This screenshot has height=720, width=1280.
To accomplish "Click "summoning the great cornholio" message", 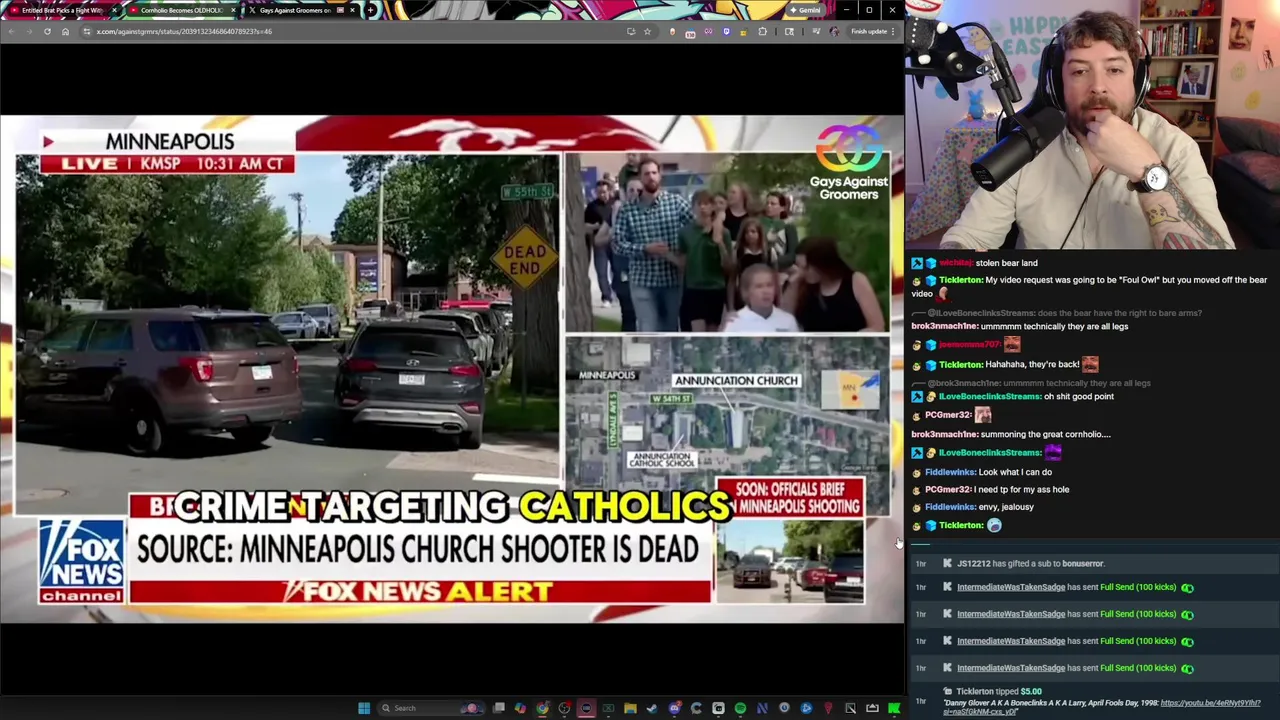I will (x=1011, y=434).
